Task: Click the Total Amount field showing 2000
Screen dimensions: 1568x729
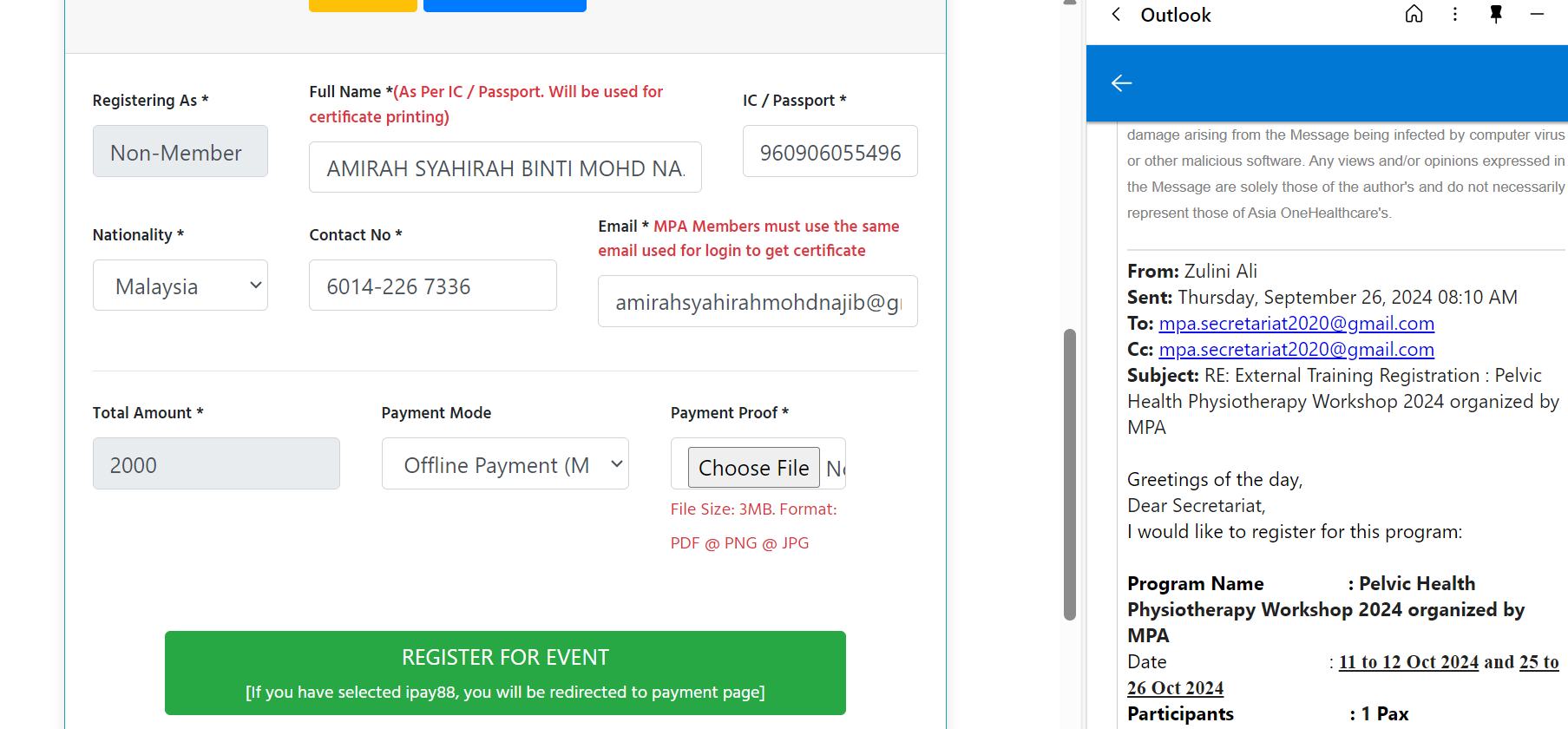Action: pyautogui.click(x=216, y=464)
